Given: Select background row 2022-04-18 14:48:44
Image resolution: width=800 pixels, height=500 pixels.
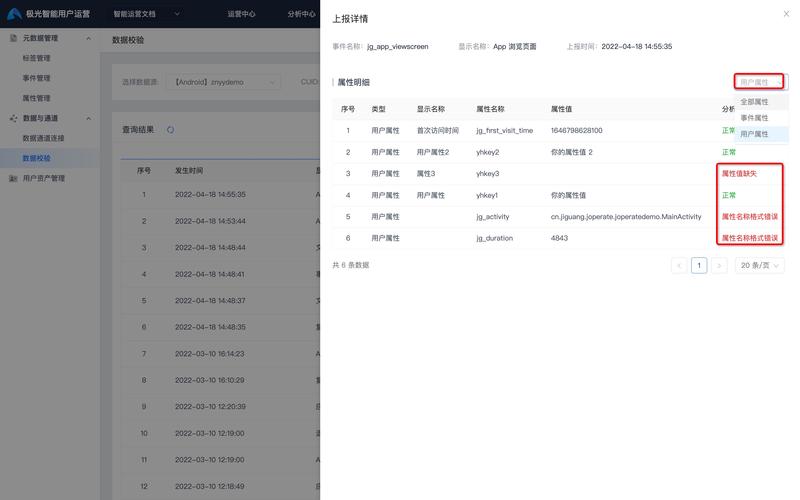Looking at the screenshot, I should click(220, 248).
